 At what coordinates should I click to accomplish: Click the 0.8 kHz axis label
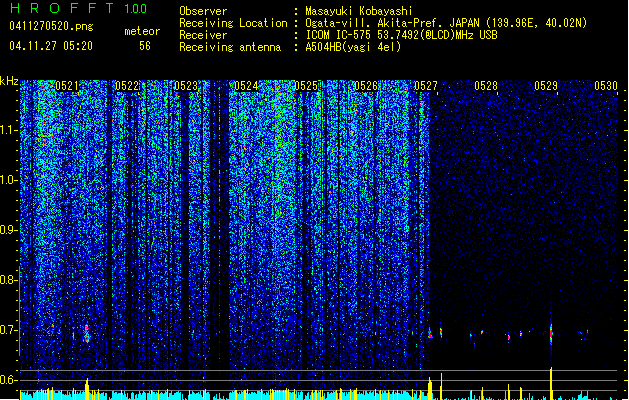8,280
